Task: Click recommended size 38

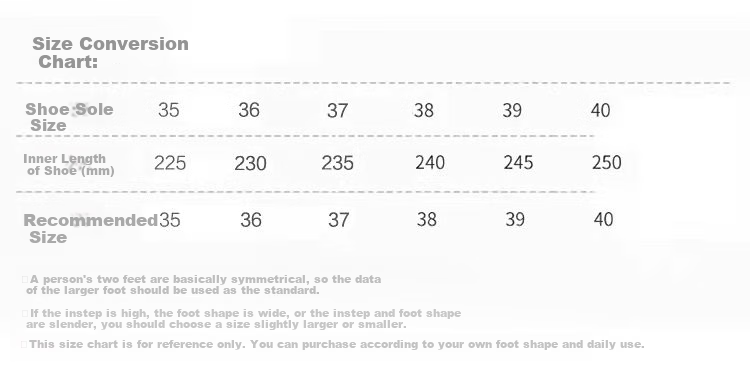Action: (x=427, y=220)
